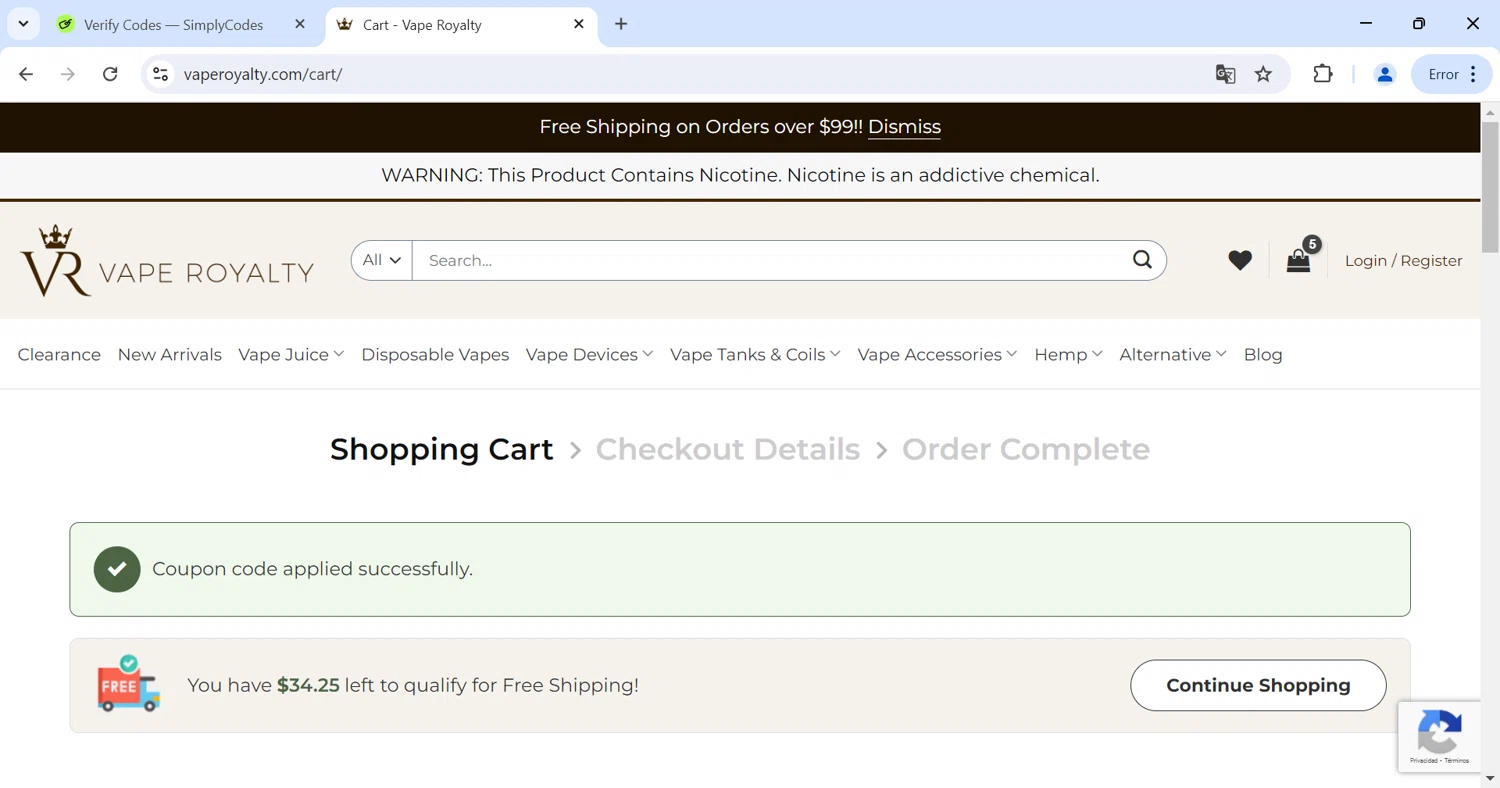1500x788 pixels.
Task: View site information icon in address bar
Action: tap(160, 74)
